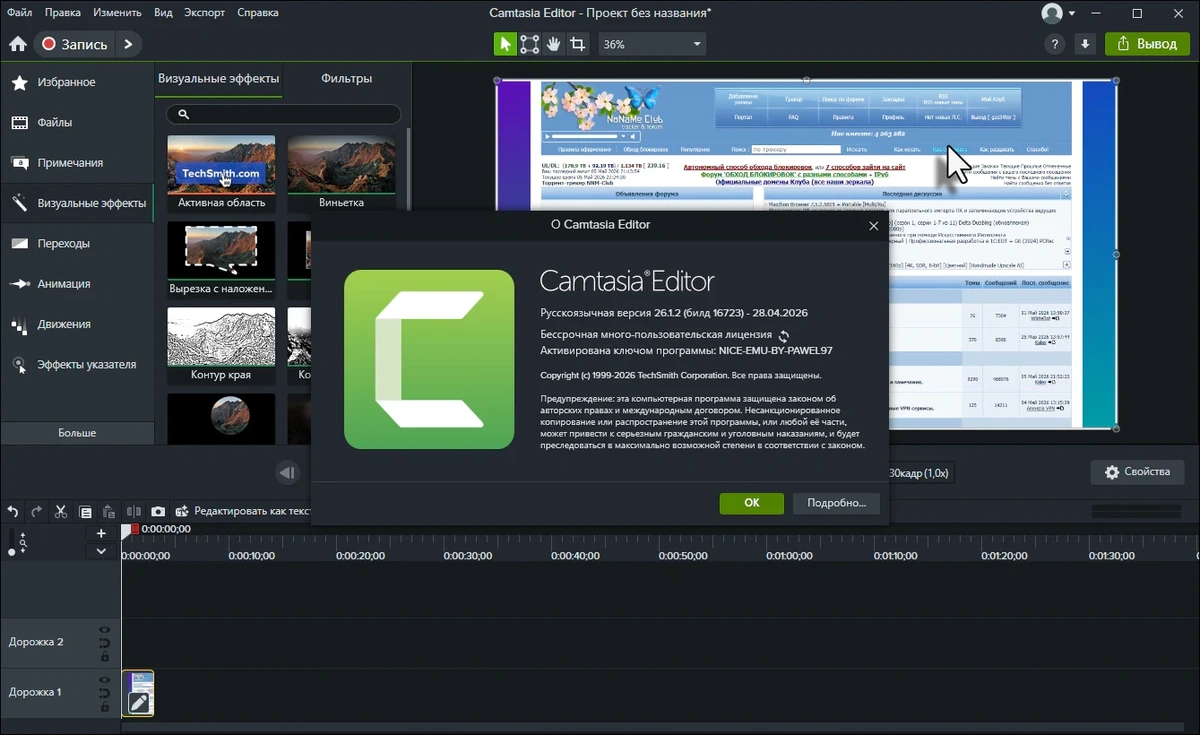
Task: Add a new track with plus button
Action: (x=101, y=534)
